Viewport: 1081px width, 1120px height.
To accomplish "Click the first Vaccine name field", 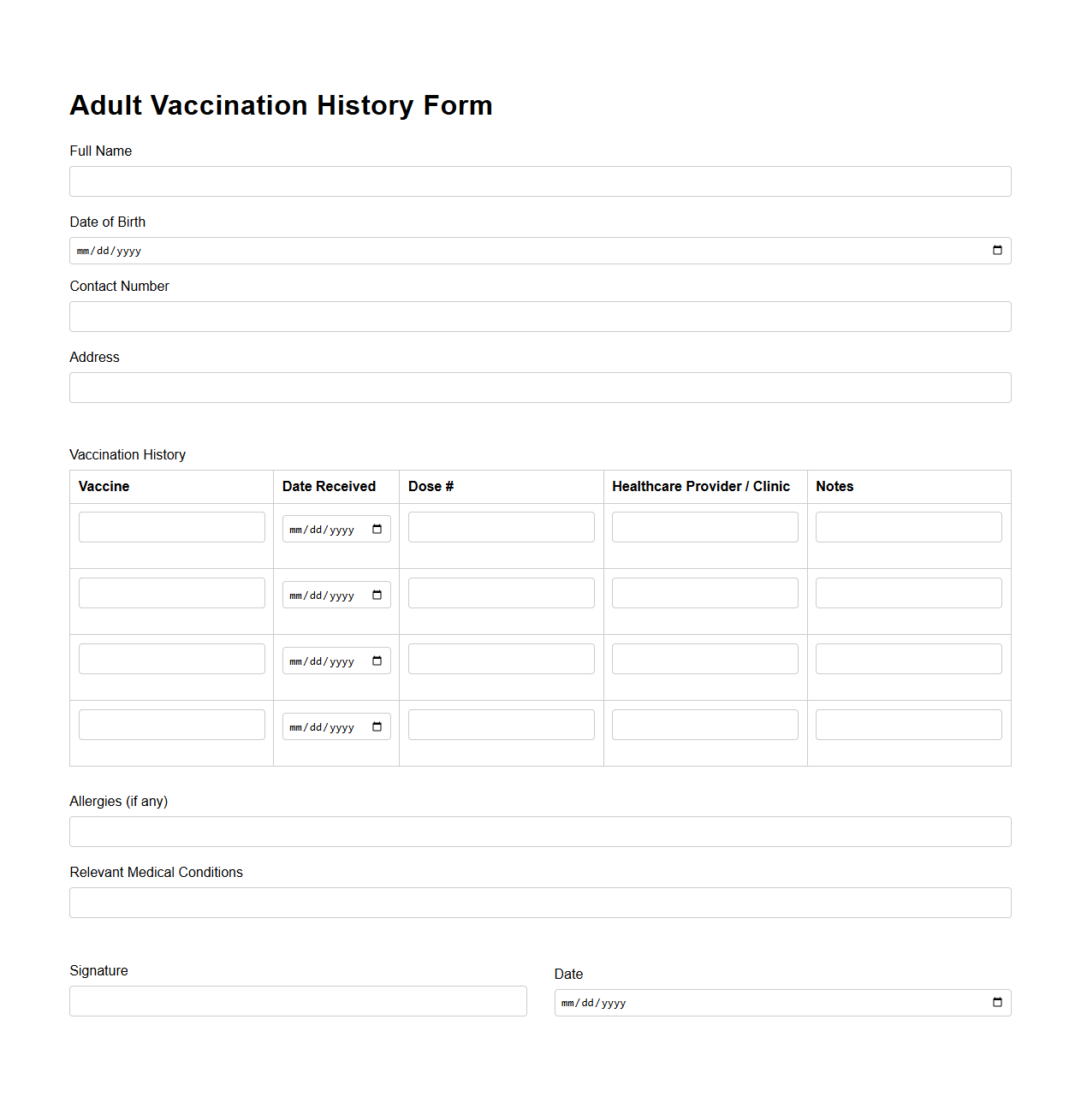I will (x=171, y=526).
